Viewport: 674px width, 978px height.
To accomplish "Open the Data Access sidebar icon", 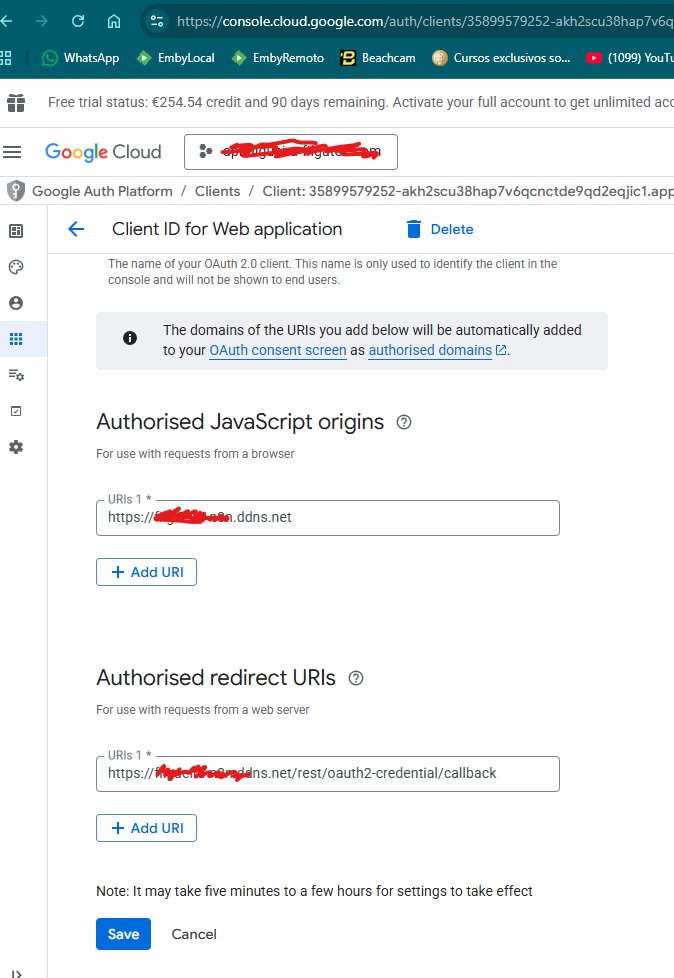I will coord(16,375).
